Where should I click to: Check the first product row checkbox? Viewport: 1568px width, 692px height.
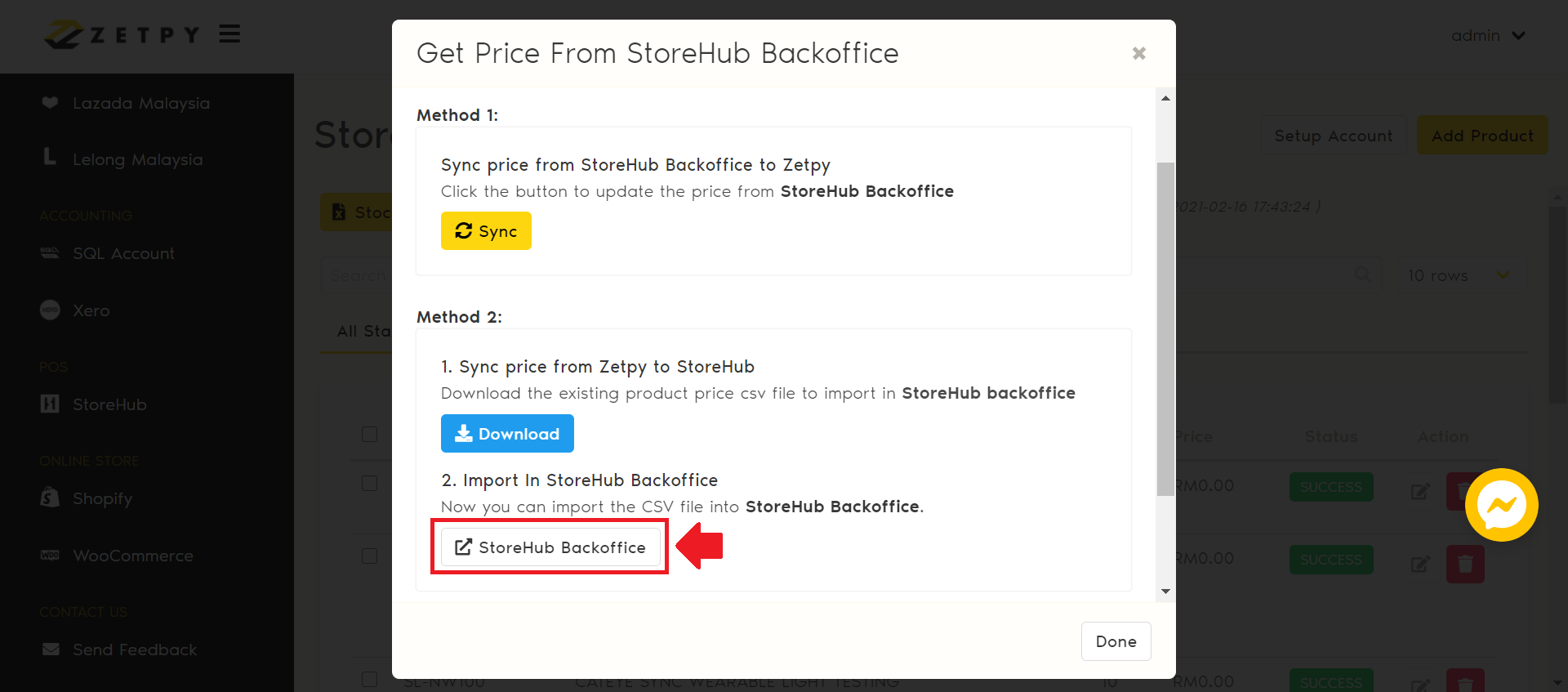click(x=370, y=484)
